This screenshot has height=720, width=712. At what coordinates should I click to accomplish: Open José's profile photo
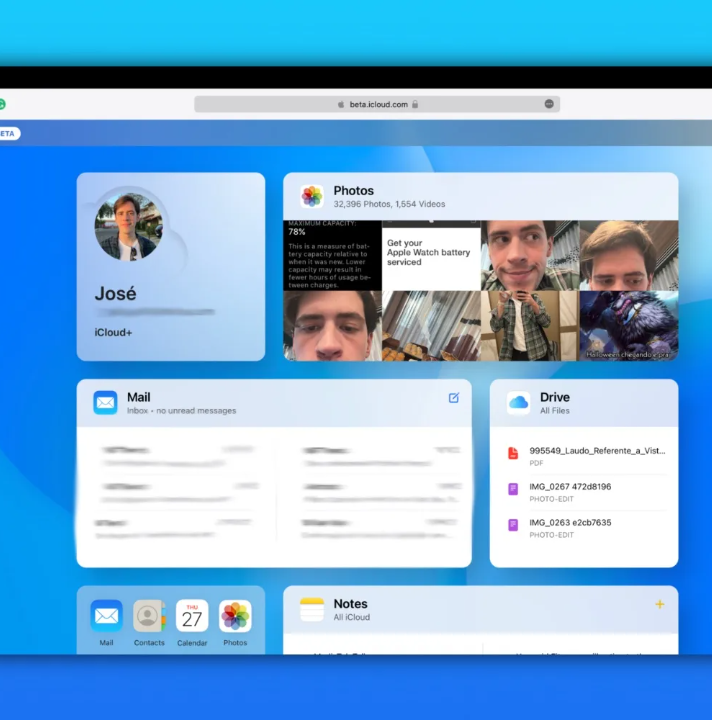(x=129, y=227)
